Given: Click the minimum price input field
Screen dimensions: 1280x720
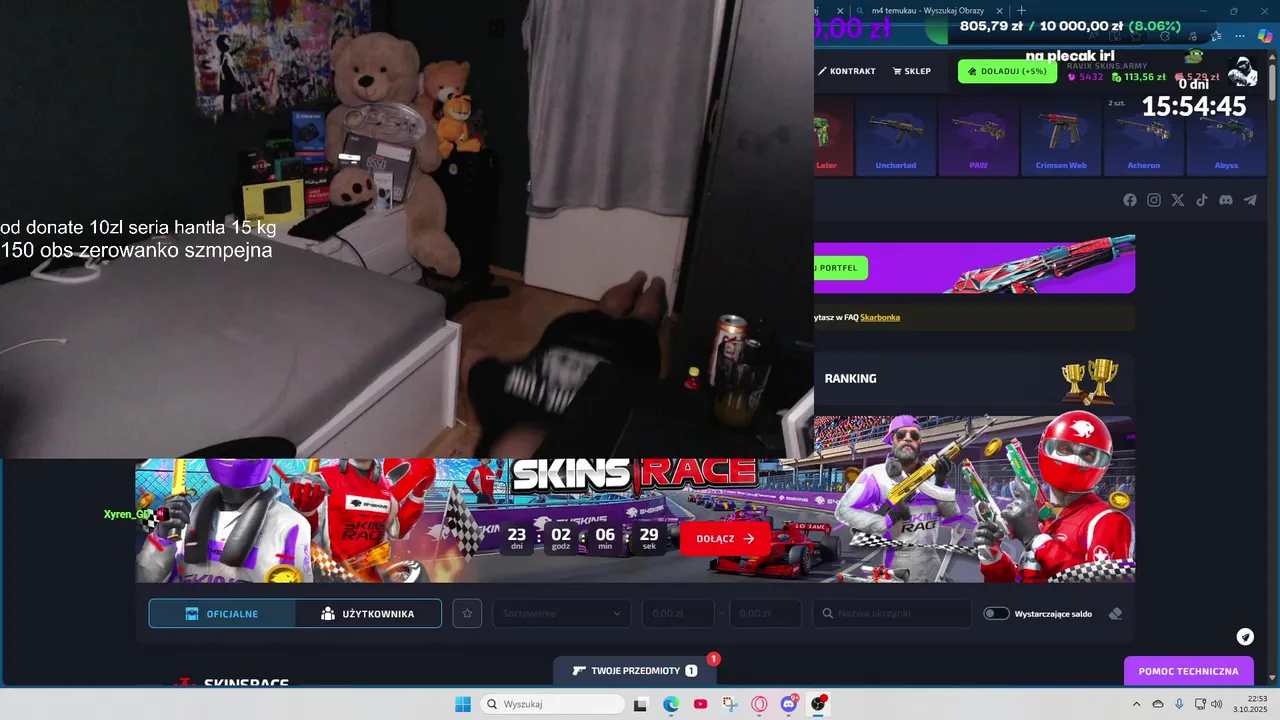Looking at the screenshot, I should (678, 613).
